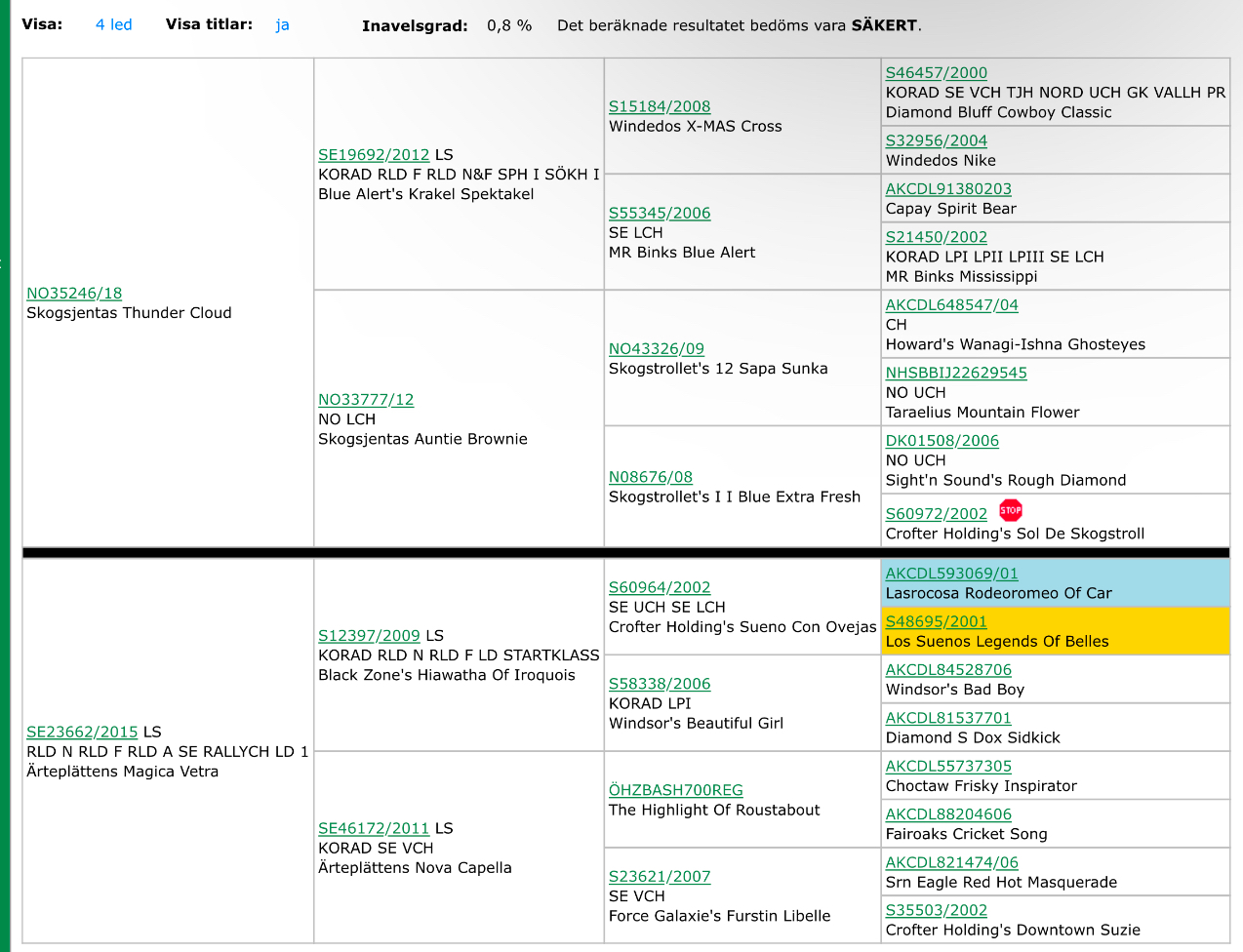Screen dimensions: 1243x952
Task: Open NO35246/18 Skogsjentas Thunder Cloud record
Action: click(x=74, y=294)
